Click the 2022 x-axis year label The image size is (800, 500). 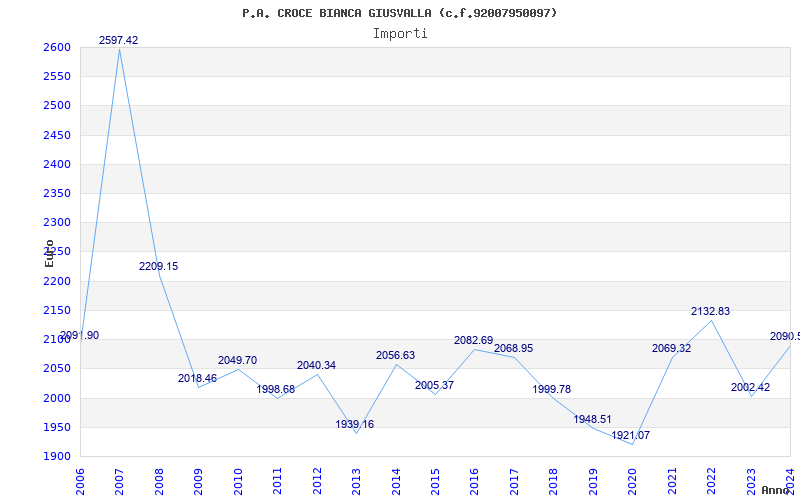pyautogui.click(x=711, y=482)
